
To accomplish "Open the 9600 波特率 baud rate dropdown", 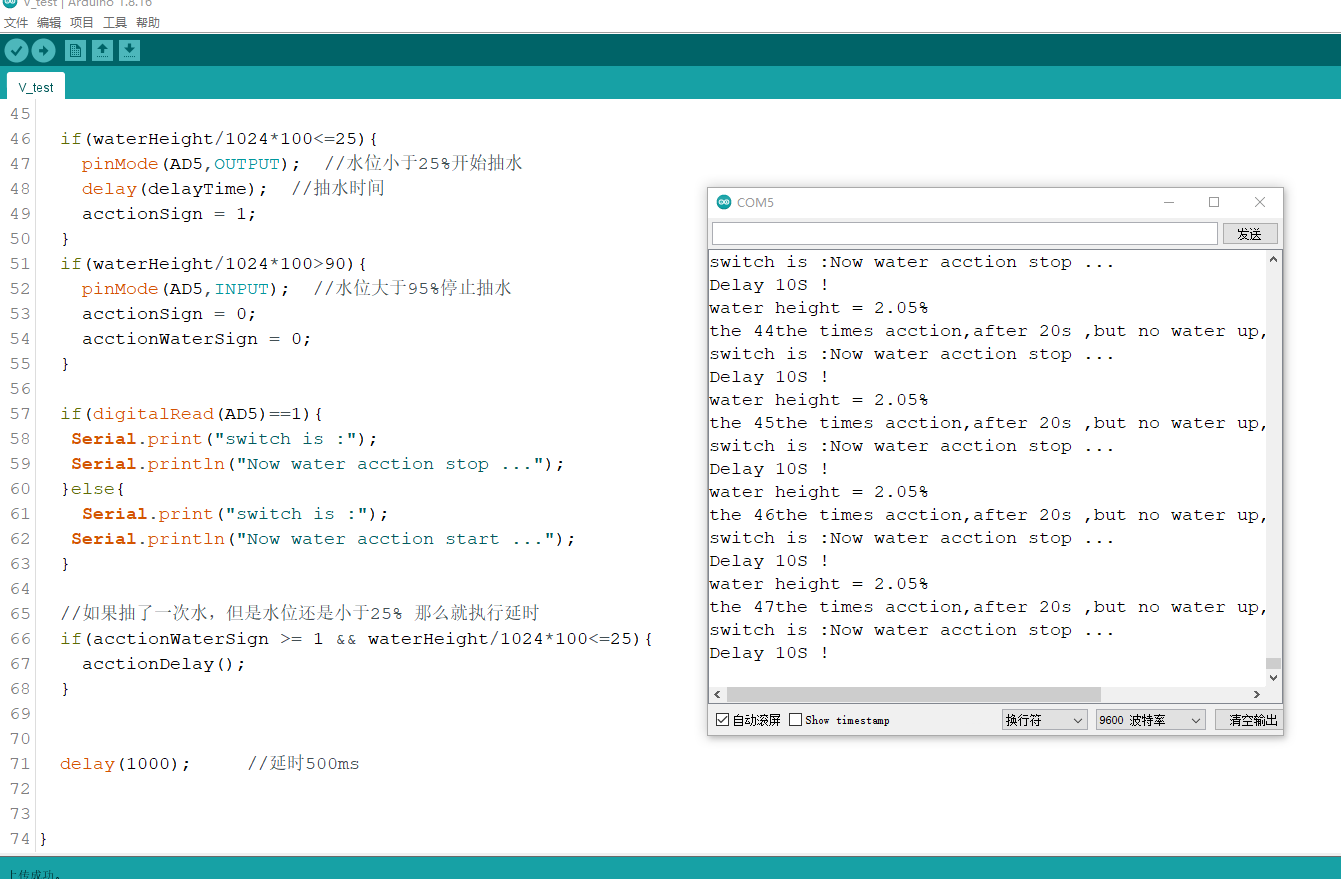I will (1150, 720).
